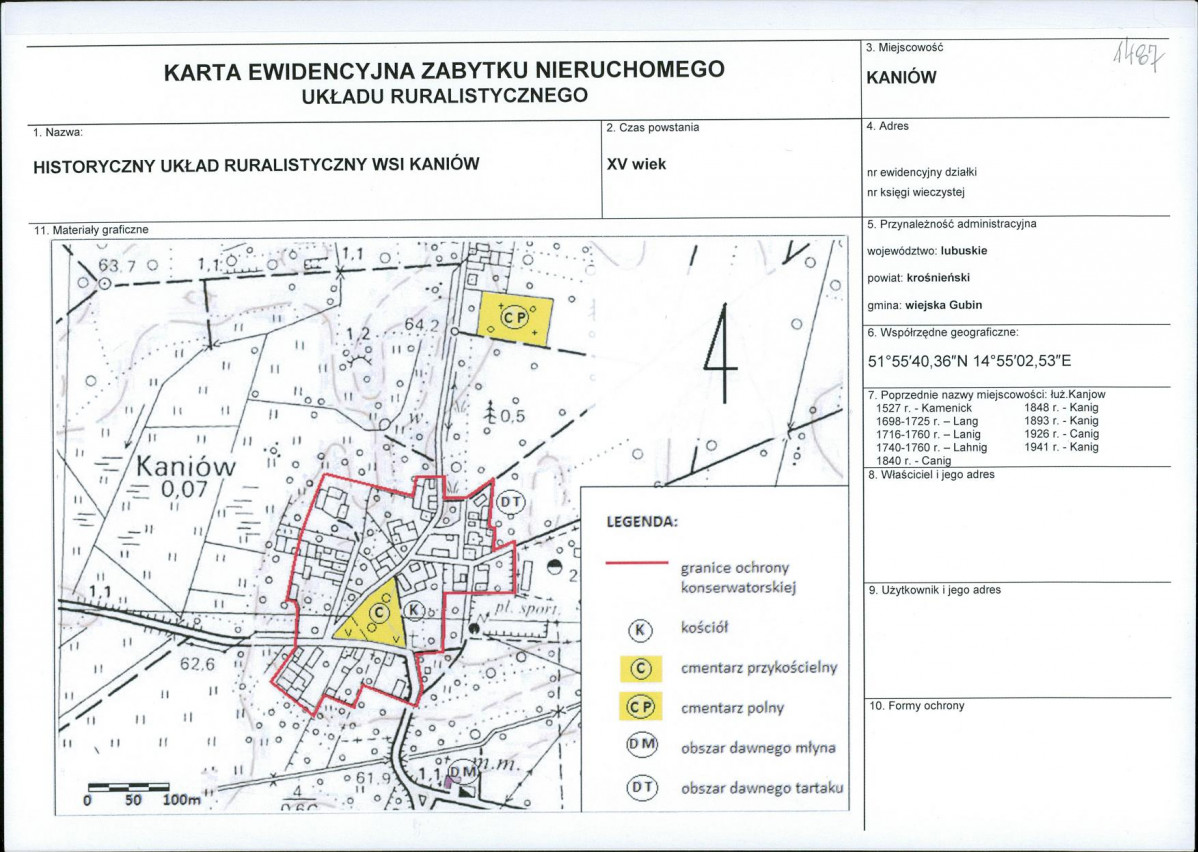Screen dimensions: 1198x852
Task: Click 'nr księgi wieczystej'
Action: click(916, 193)
